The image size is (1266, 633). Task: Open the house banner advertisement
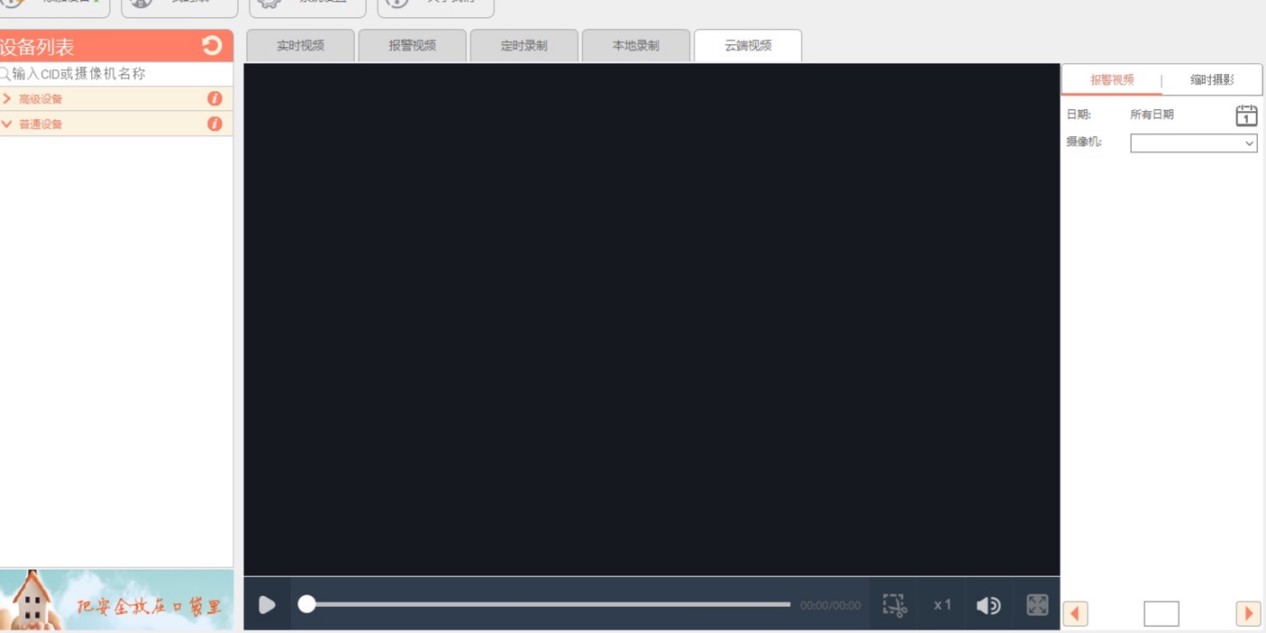(x=116, y=600)
